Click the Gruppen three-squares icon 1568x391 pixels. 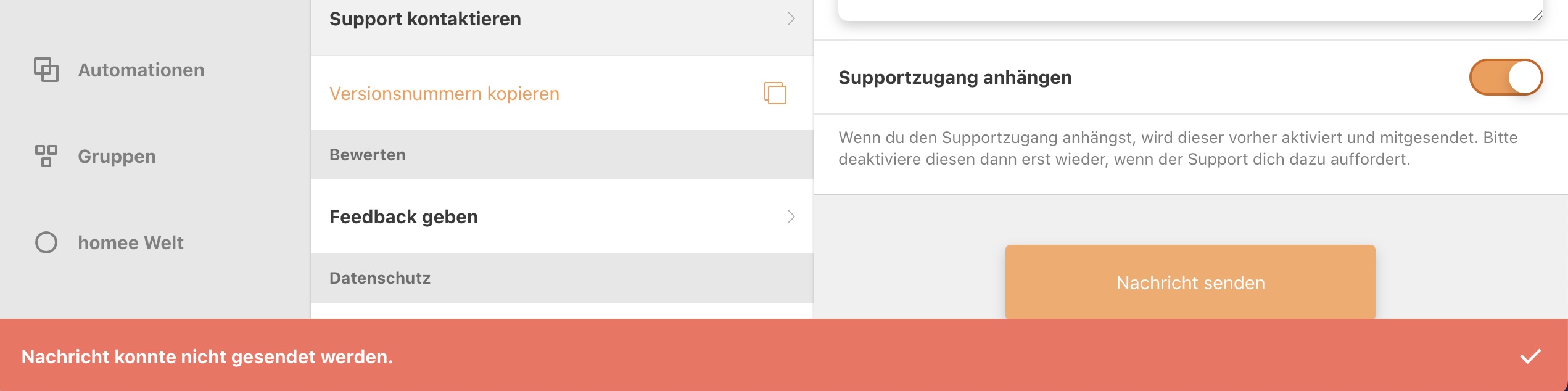pyautogui.click(x=46, y=156)
